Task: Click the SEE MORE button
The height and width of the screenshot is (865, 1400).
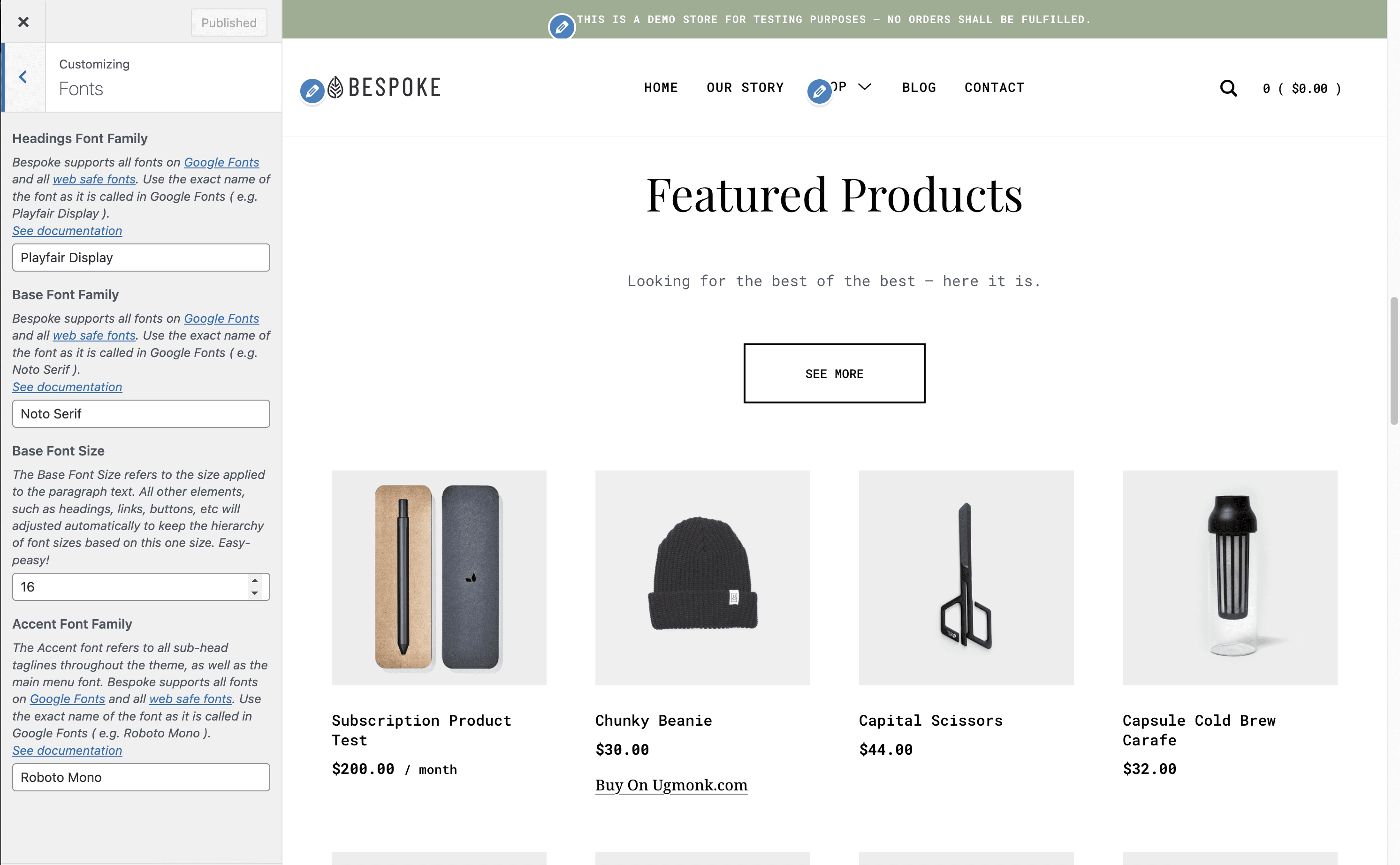Action: (x=834, y=373)
